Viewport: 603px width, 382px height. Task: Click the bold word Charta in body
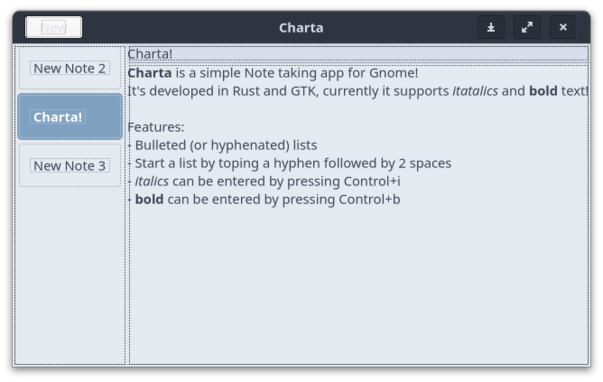[150, 73]
